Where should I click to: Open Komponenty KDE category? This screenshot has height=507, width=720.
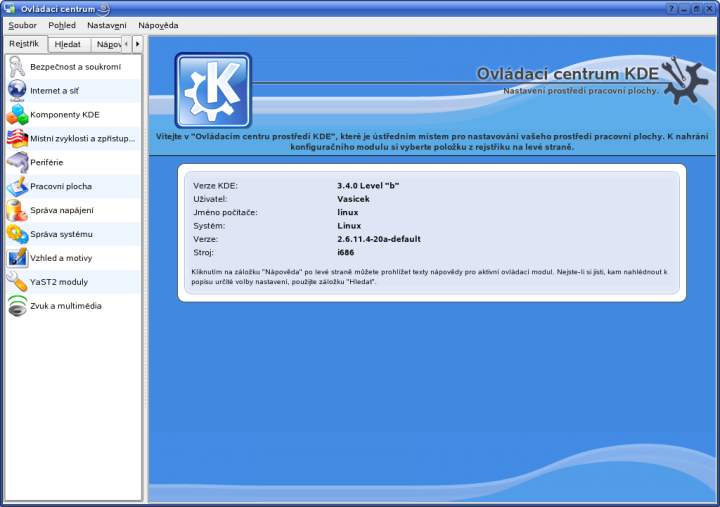pyautogui.click(x=73, y=114)
